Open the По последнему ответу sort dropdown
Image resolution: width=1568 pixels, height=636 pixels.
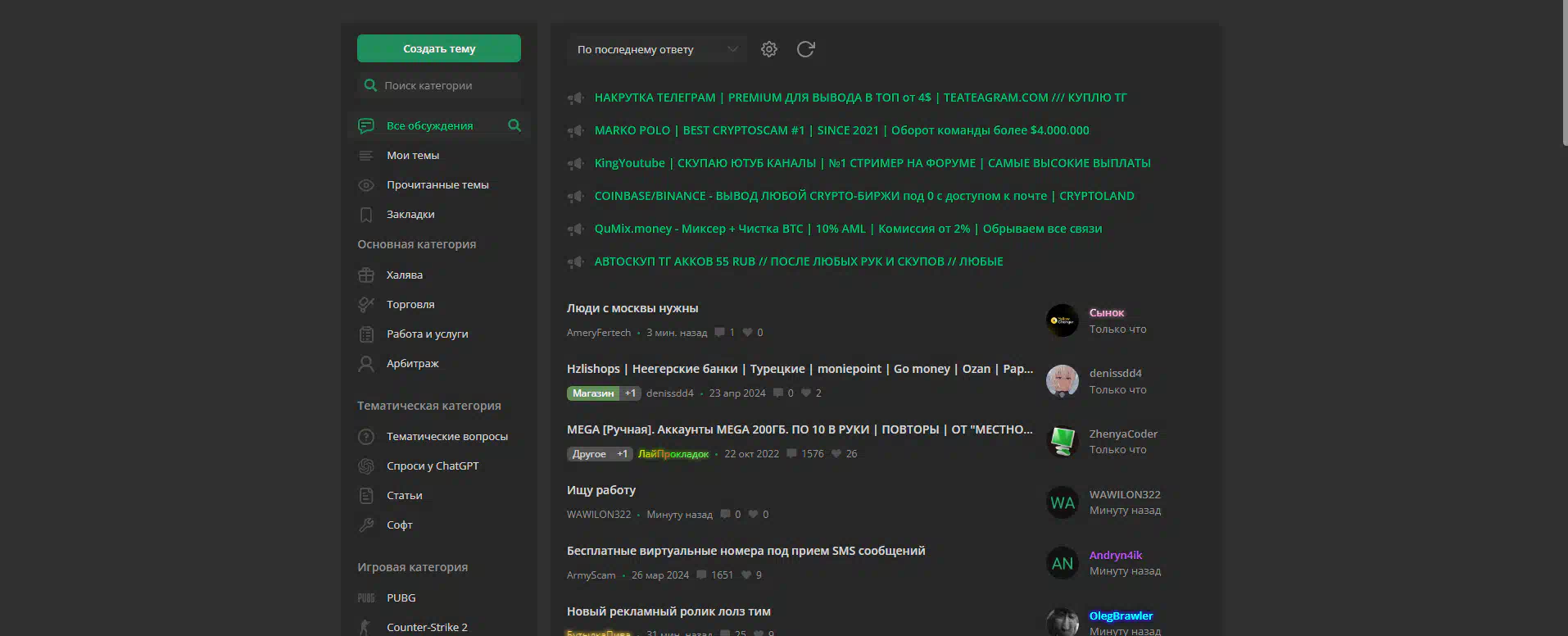pyautogui.click(x=657, y=49)
